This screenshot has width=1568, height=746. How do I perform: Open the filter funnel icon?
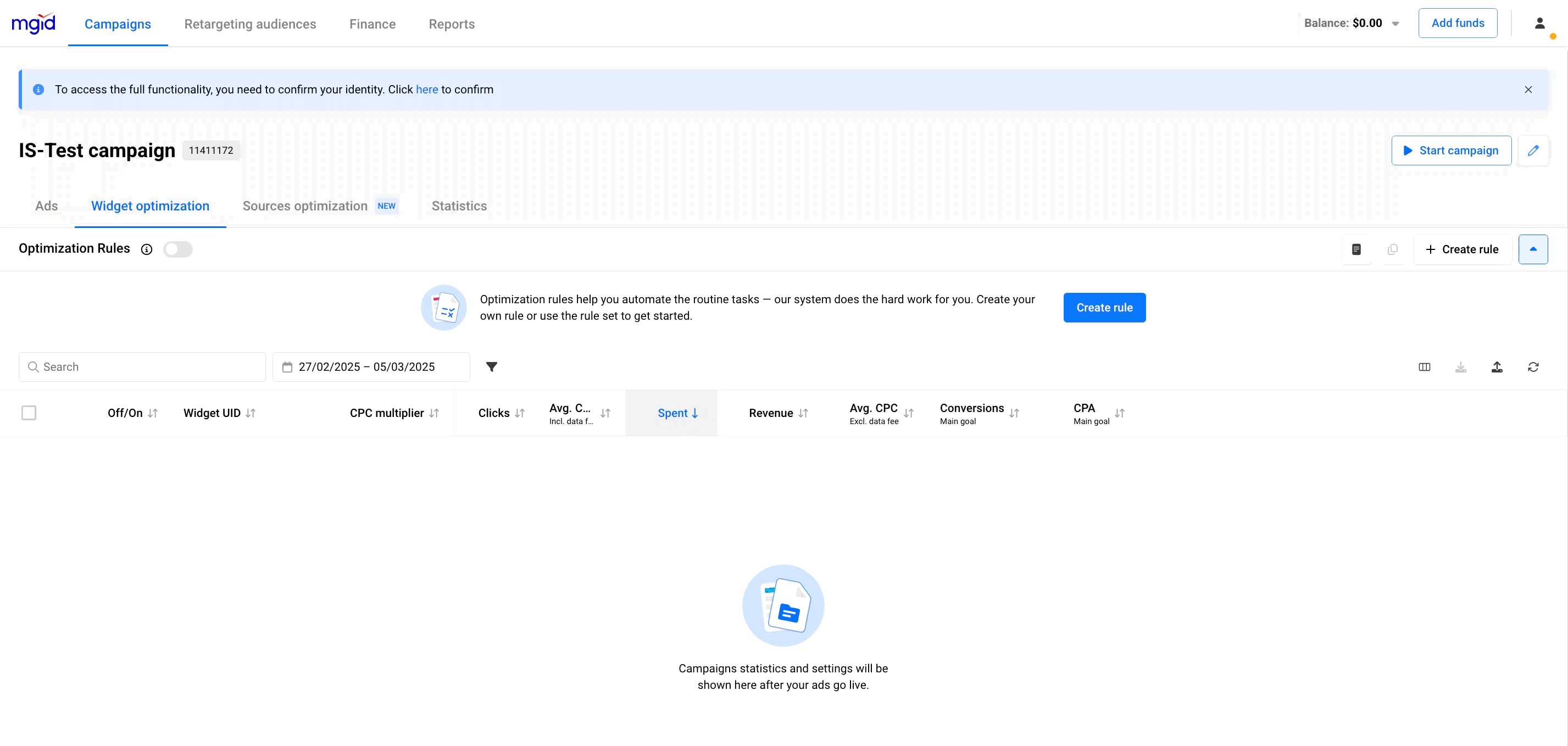tap(491, 367)
